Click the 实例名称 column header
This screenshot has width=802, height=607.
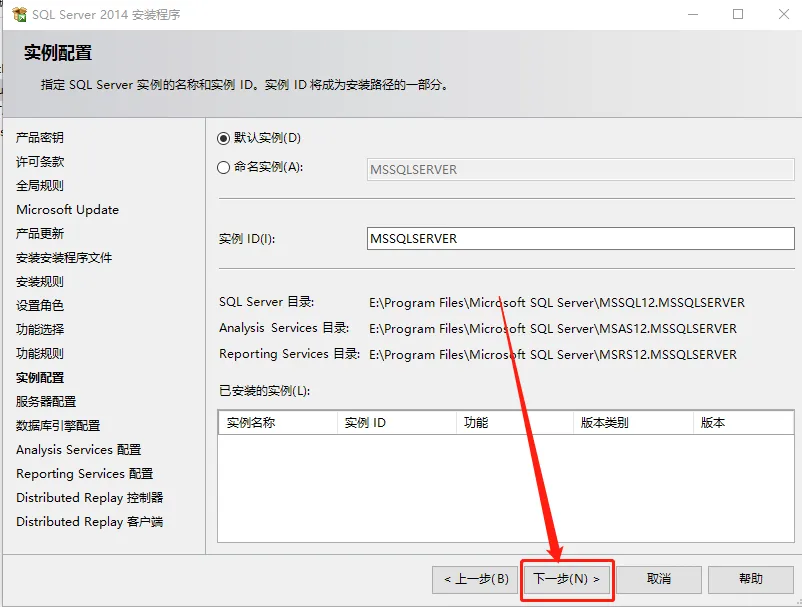coord(278,423)
